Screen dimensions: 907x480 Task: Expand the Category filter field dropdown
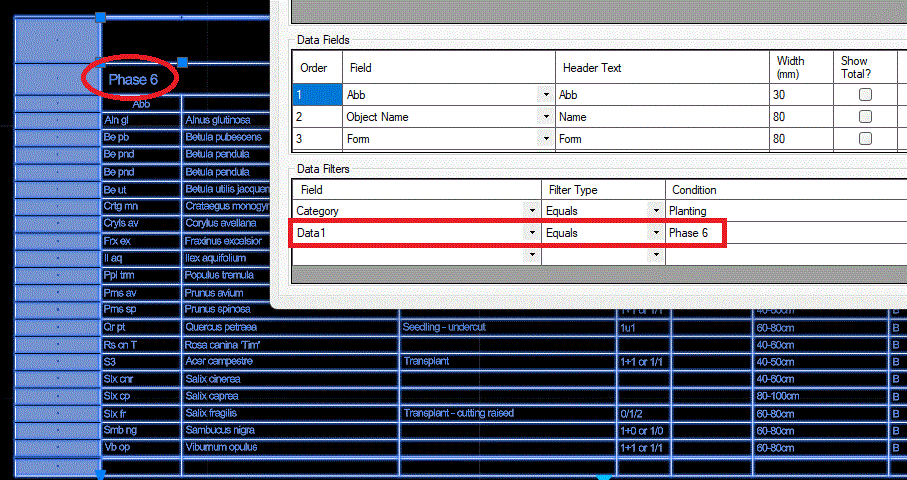(x=532, y=211)
